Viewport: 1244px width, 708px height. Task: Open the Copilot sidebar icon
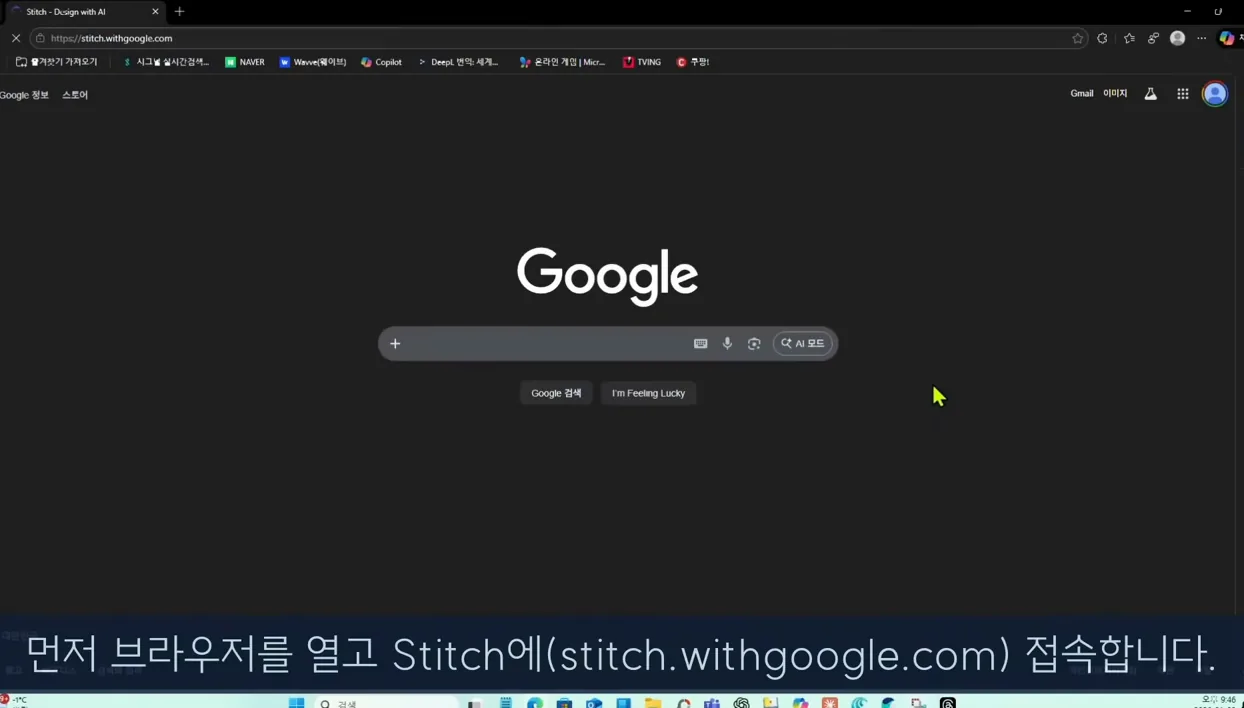(1227, 38)
